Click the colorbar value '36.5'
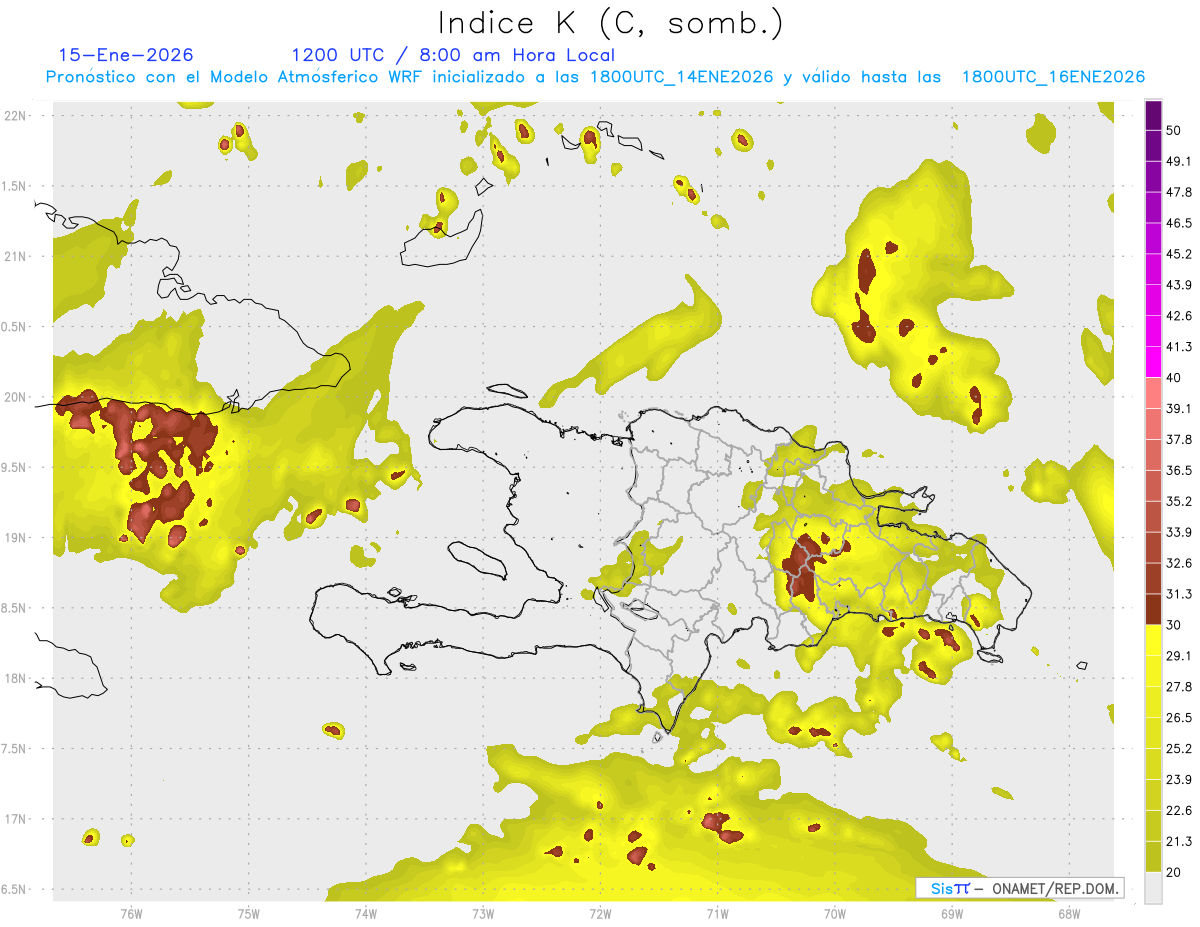The width and height of the screenshot is (1200, 927). [1179, 470]
